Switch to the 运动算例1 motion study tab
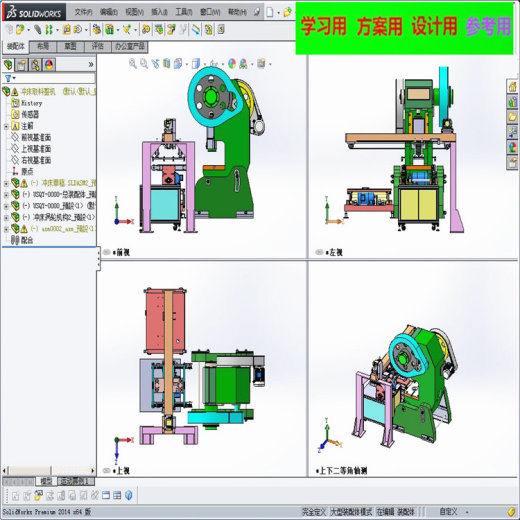The width and height of the screenshot is (520, 520). (x=76, y=481)
